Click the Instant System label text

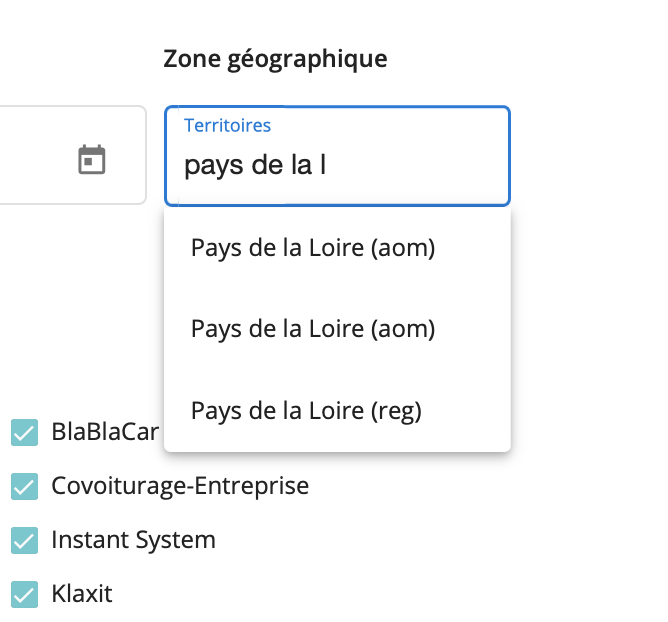click(x=133, y=540)
